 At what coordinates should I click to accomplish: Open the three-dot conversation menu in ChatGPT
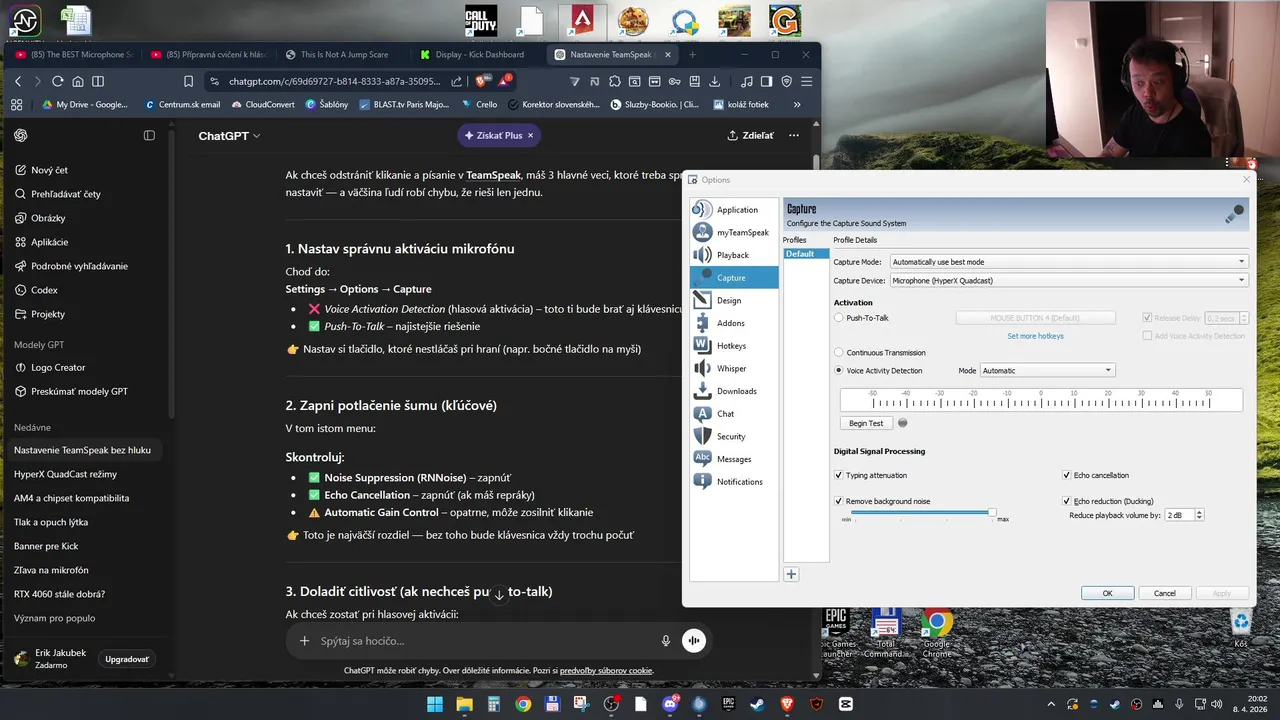pos(794,135)
